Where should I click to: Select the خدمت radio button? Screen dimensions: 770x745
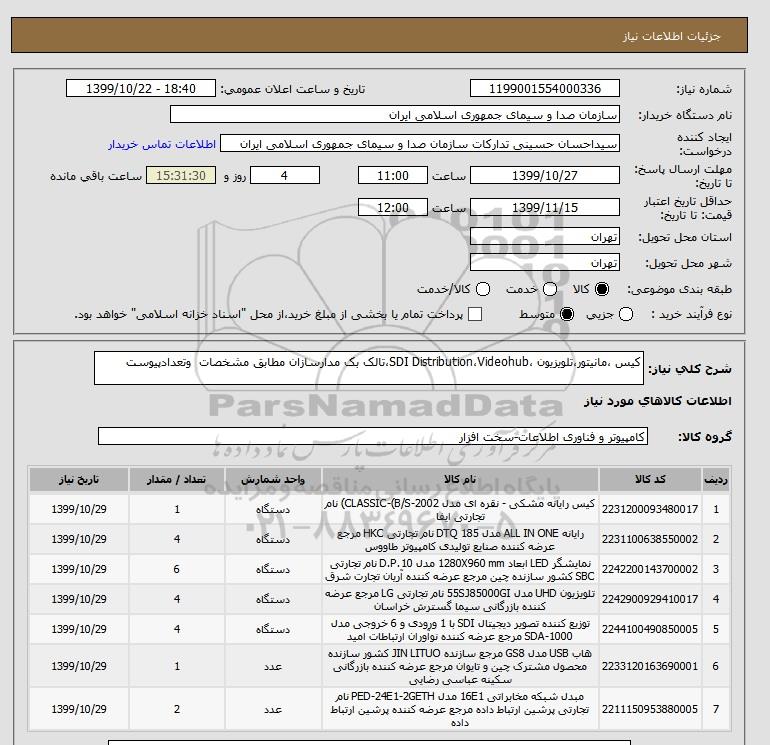(550, 289)
